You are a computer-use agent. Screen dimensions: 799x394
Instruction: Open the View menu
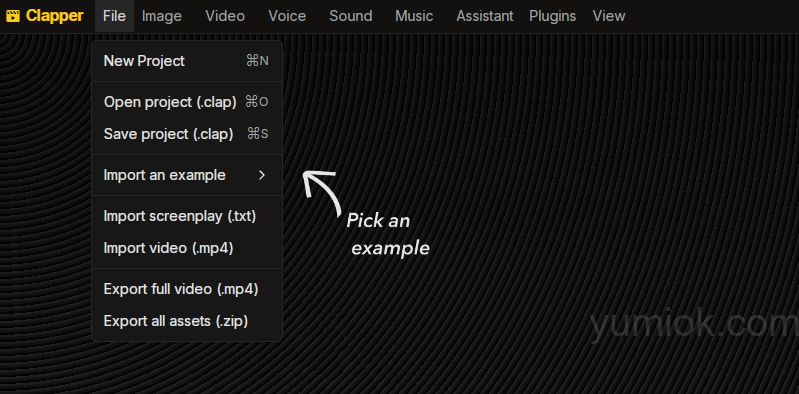click(609, 16)
